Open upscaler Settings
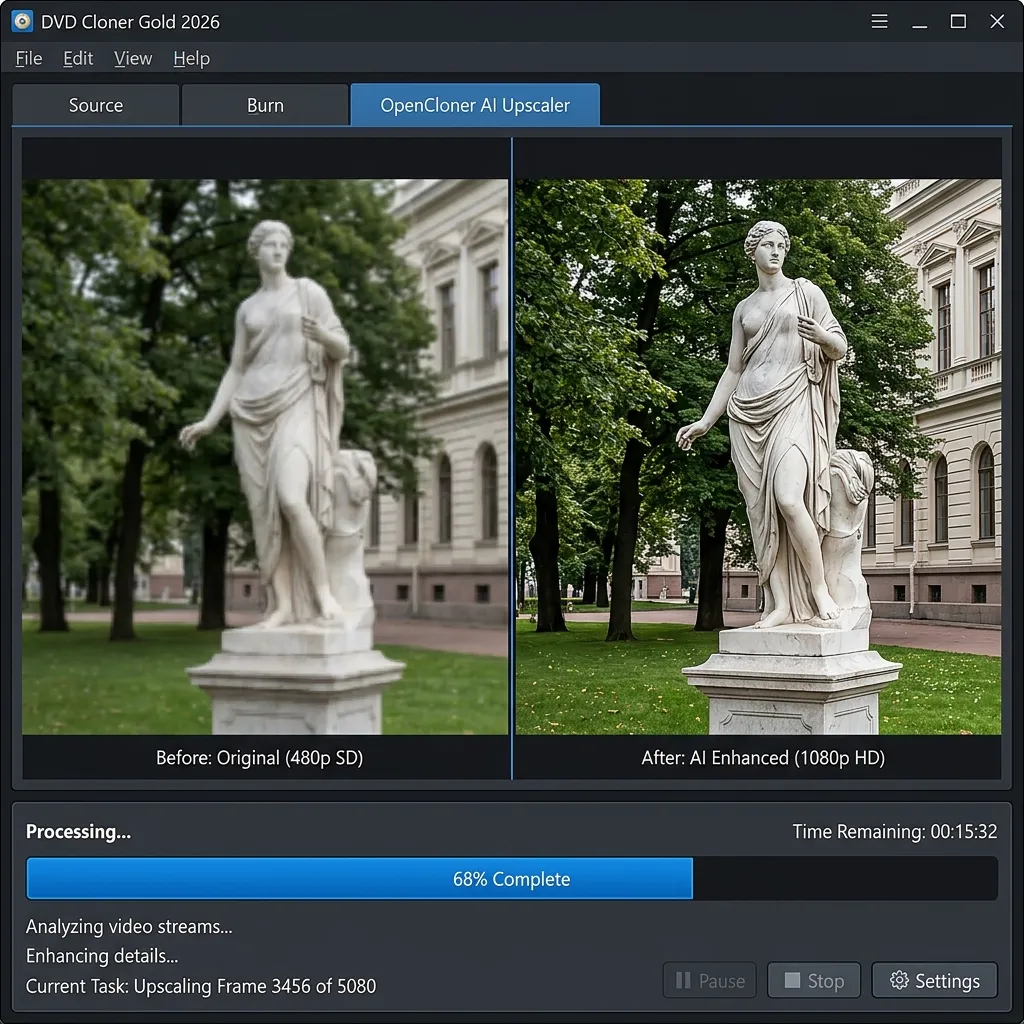 coord(935,980)
